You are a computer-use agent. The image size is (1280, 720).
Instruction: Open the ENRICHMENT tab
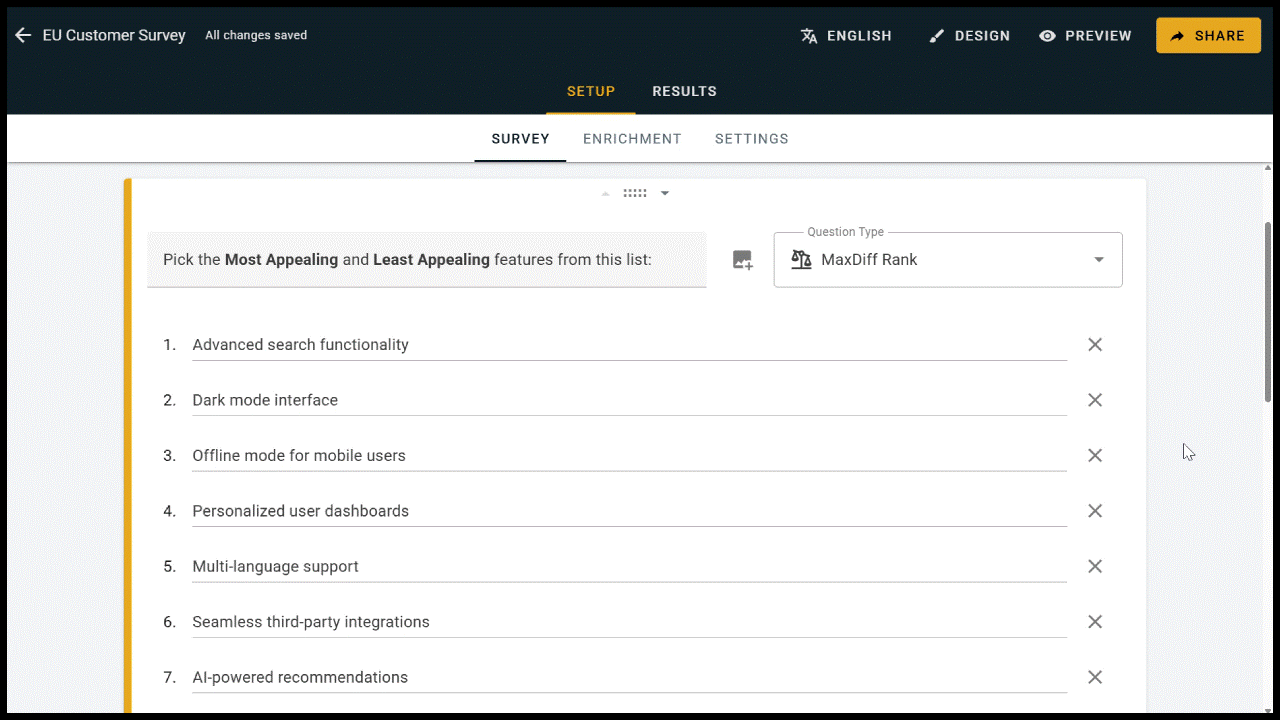(x=632, y=138)
